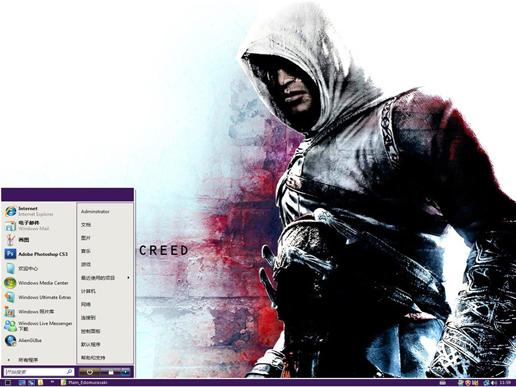Show hidden quick launch items chevron
This screenshot has width=516, height=387.
(x=52, y=382)
